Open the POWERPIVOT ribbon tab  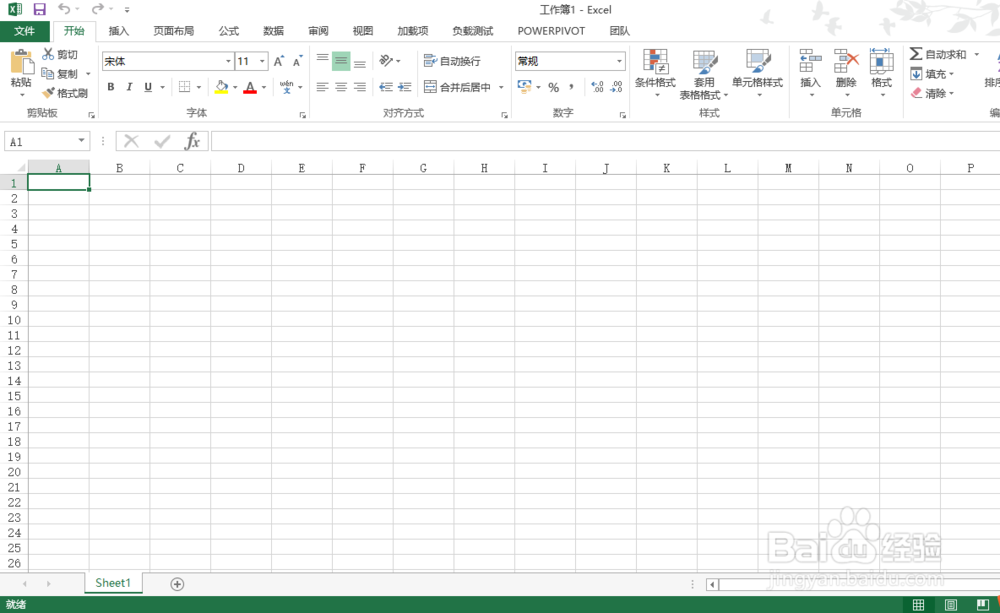pos(551,31)
